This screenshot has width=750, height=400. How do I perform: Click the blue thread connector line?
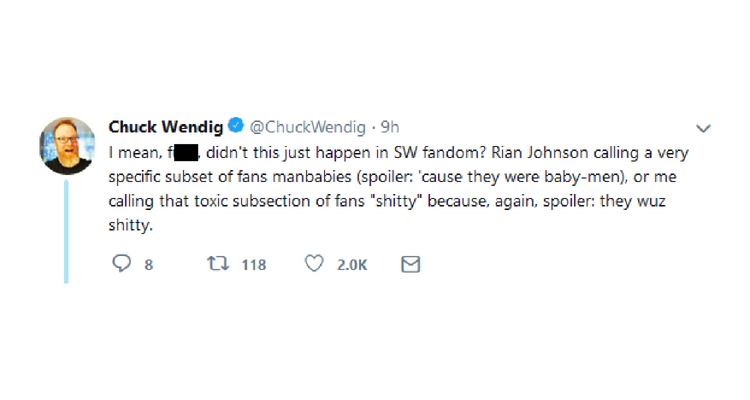coord(66,230)
